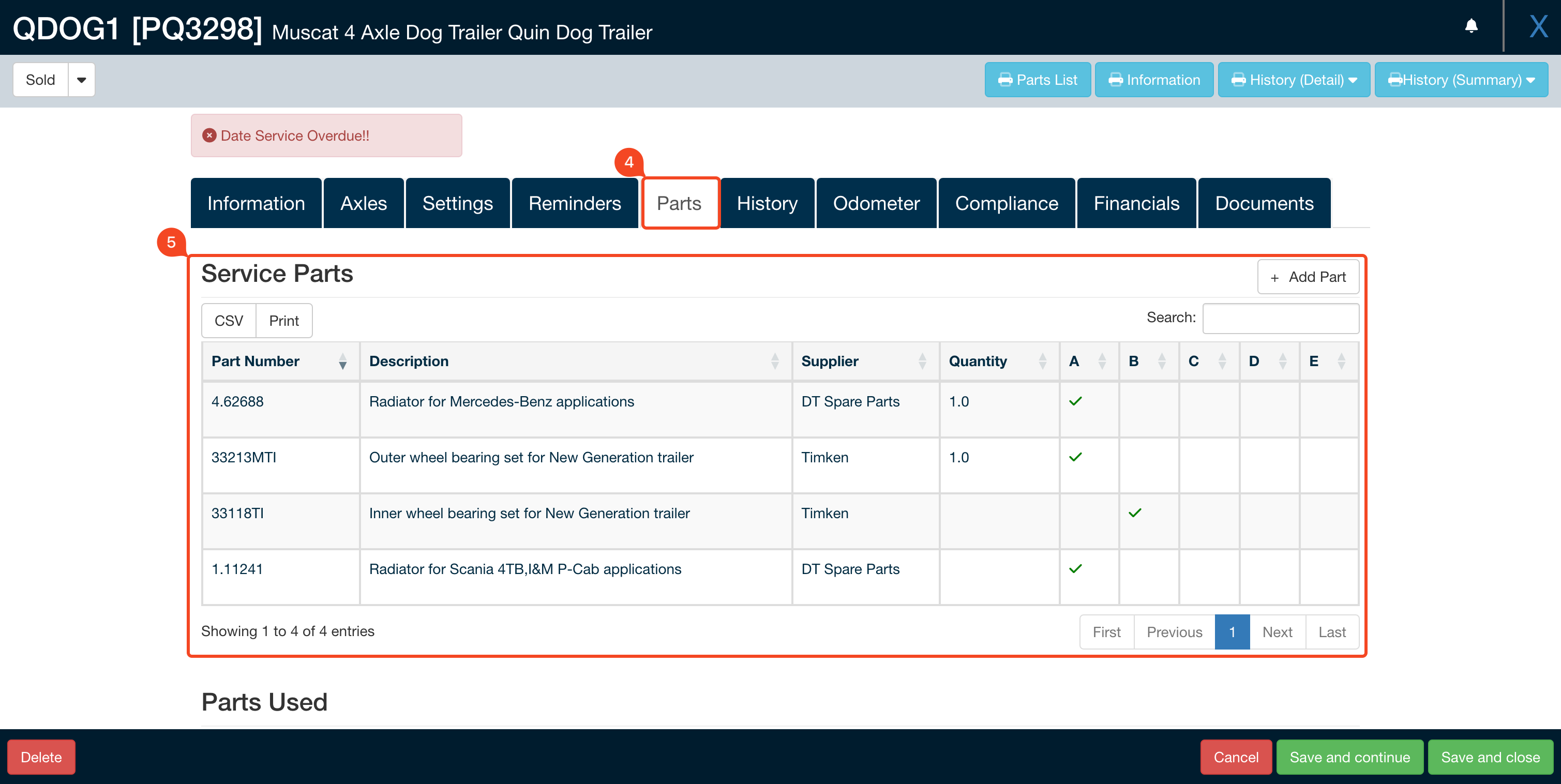Viewport: 1561px width, 784px height.
Task: Click Inner wheel bearing set description
Action: 529,512
